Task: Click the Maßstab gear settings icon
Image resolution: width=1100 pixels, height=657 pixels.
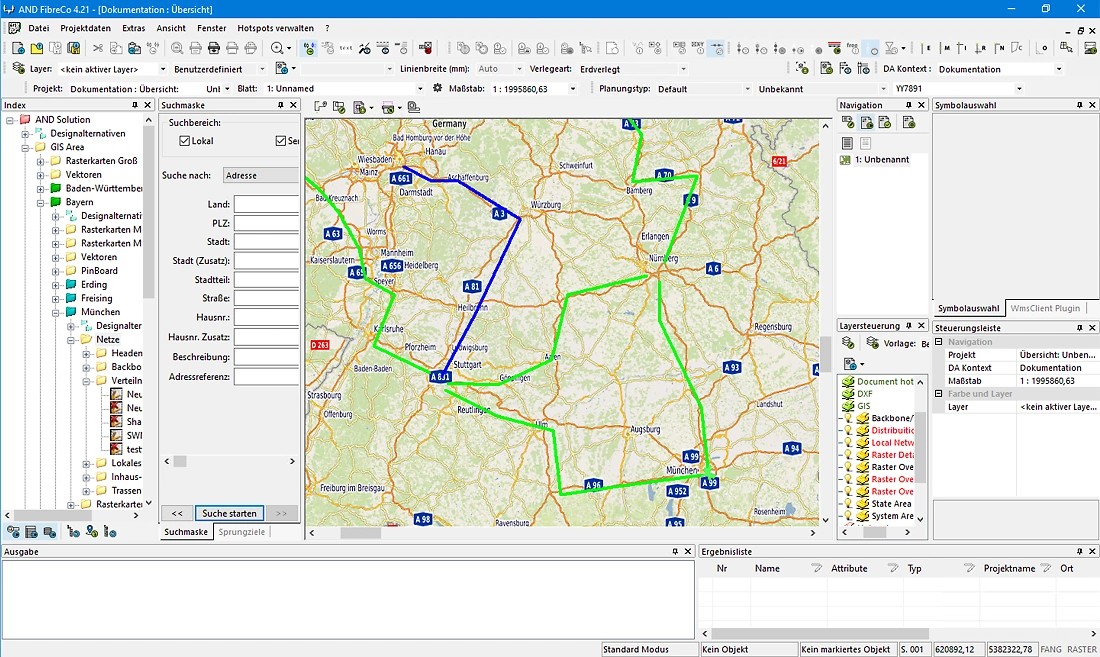Action: 437,88
